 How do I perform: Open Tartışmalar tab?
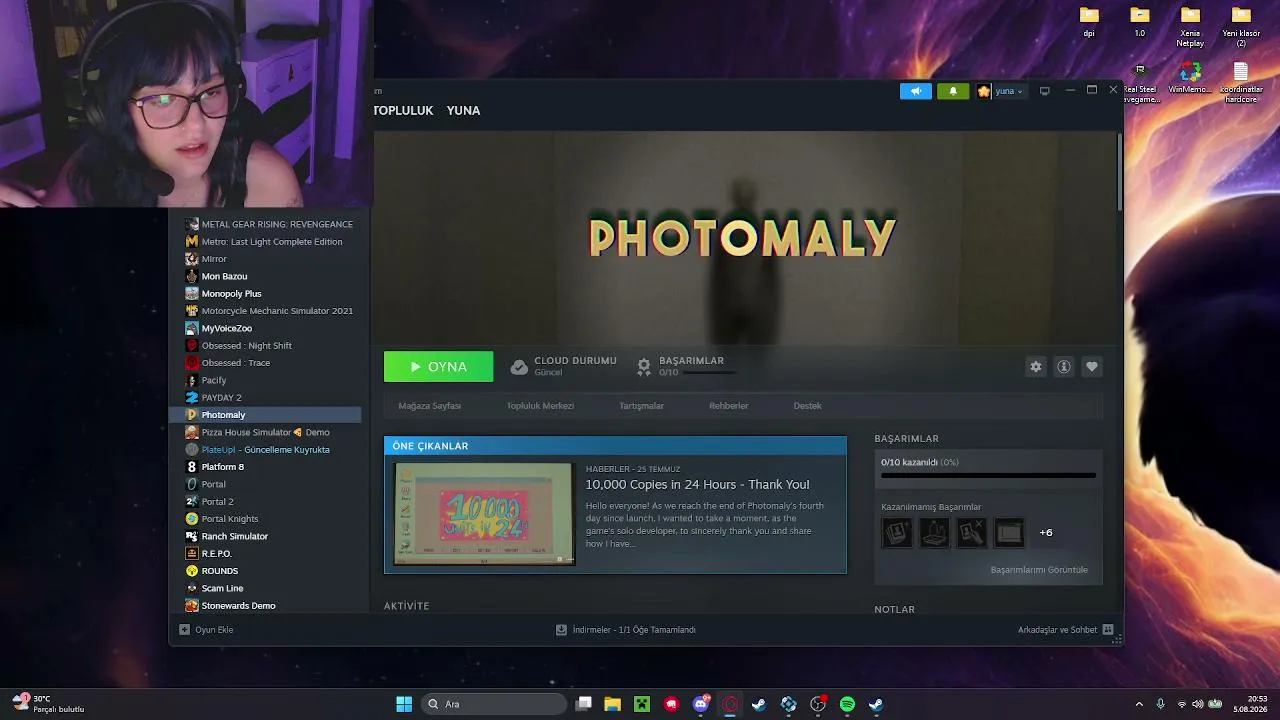[x=641, y=406]
